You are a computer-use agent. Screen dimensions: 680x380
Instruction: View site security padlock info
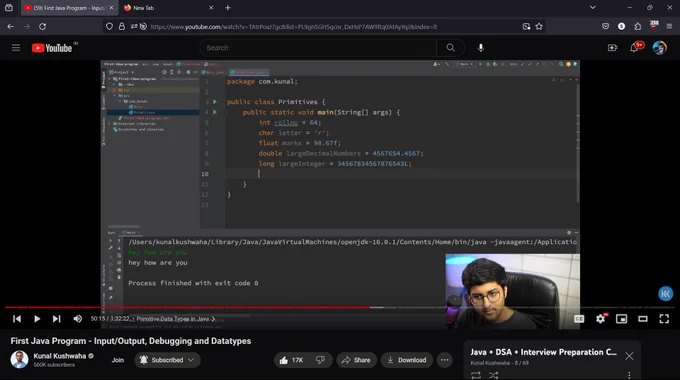pyautogui.click(x=122, y=26)
